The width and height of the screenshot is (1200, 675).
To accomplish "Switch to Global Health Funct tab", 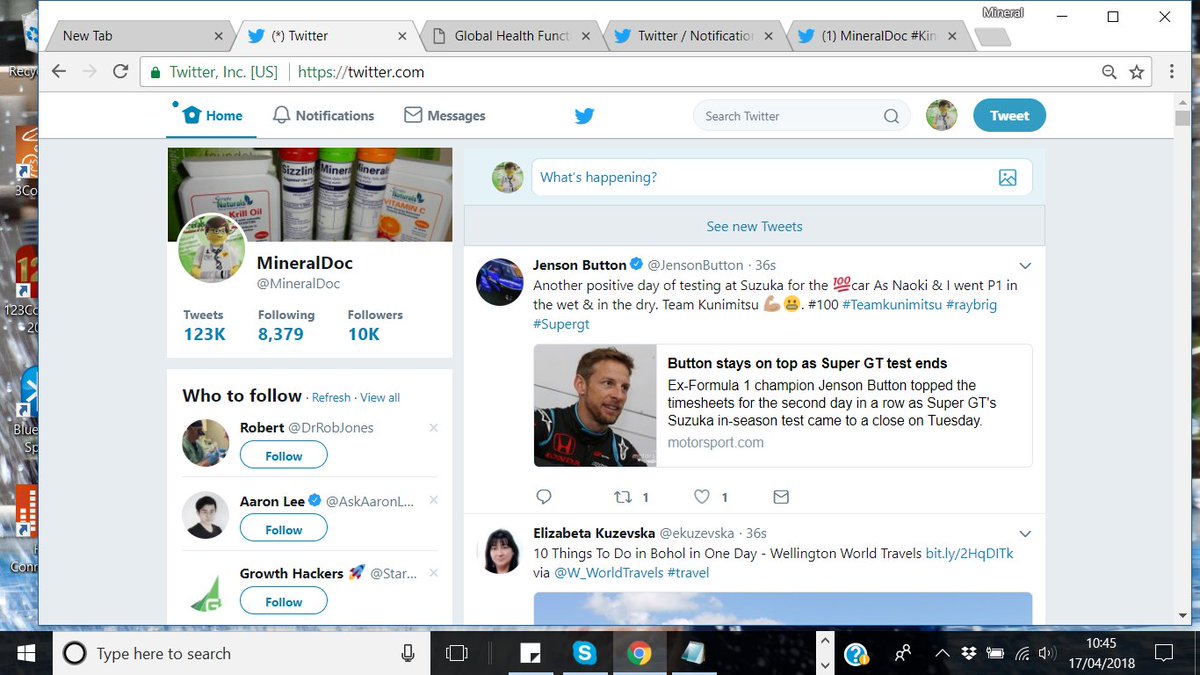I will (512, 36).
